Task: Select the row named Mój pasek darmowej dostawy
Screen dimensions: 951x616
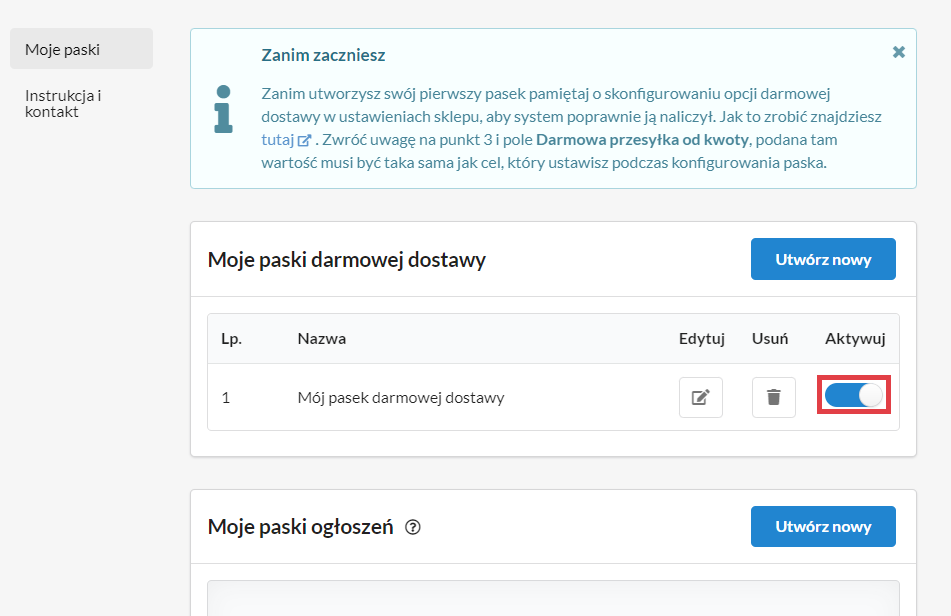Action: point(400,397)
